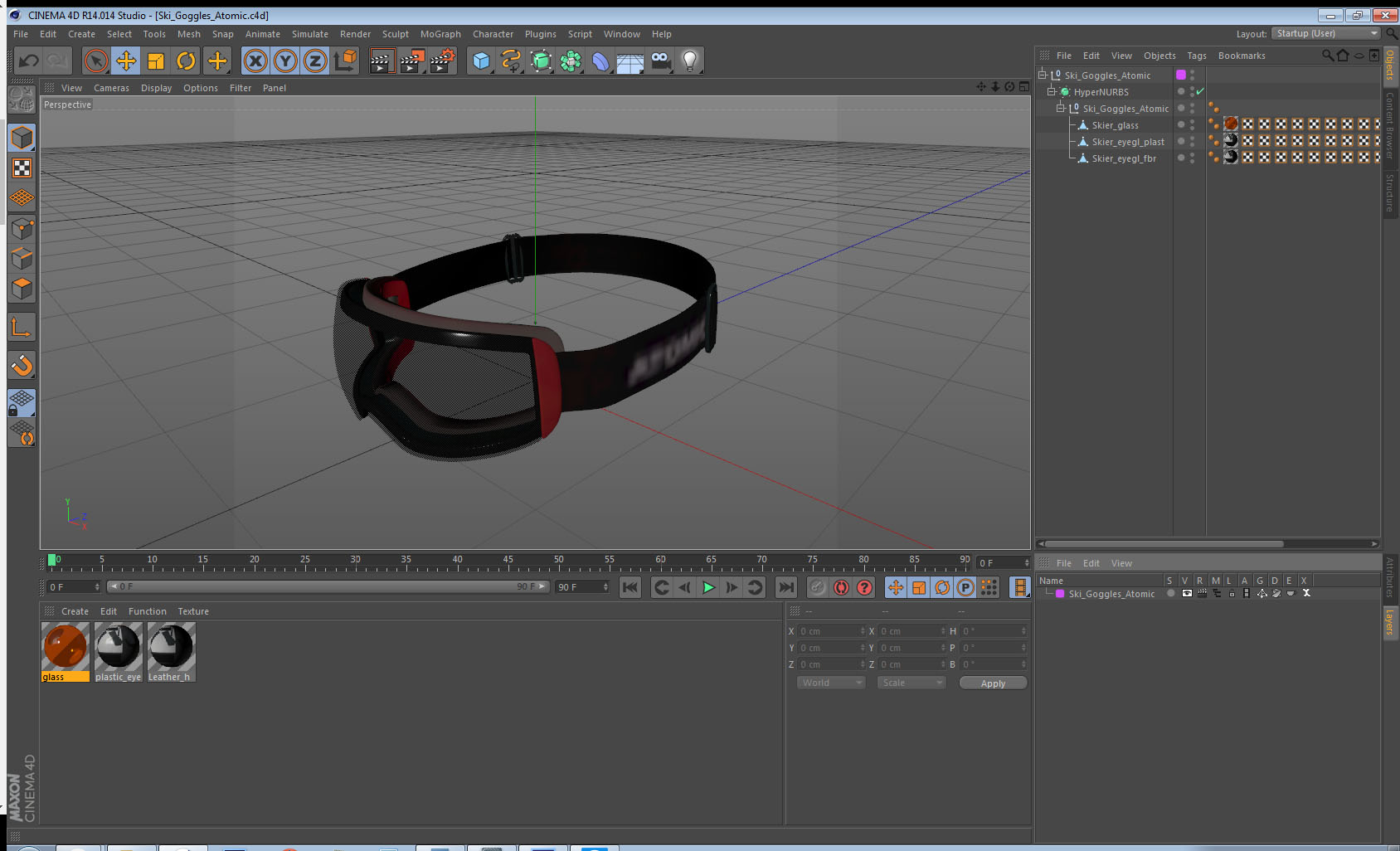Image resolution: width=1400 pixels, height=851 pixels.
Task: Open the Array modeling objects icon
Action: click(571, 61)
